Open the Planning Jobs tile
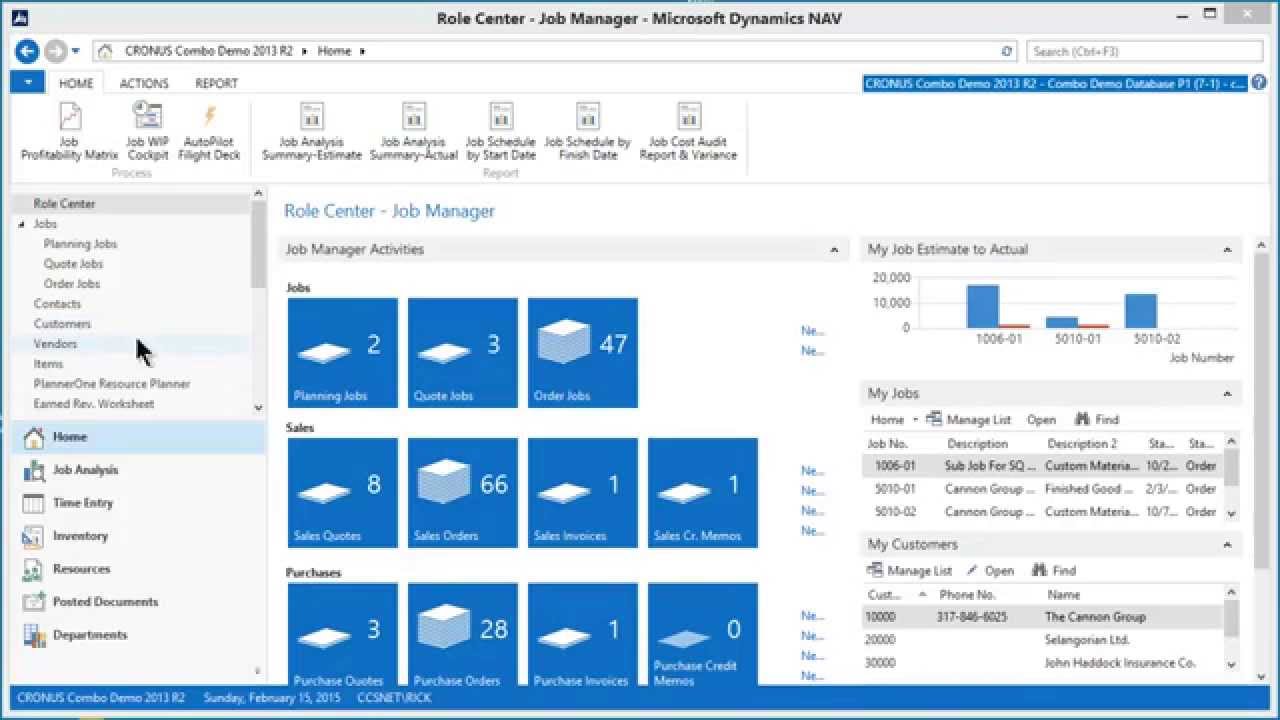 (x=343, y=353)
